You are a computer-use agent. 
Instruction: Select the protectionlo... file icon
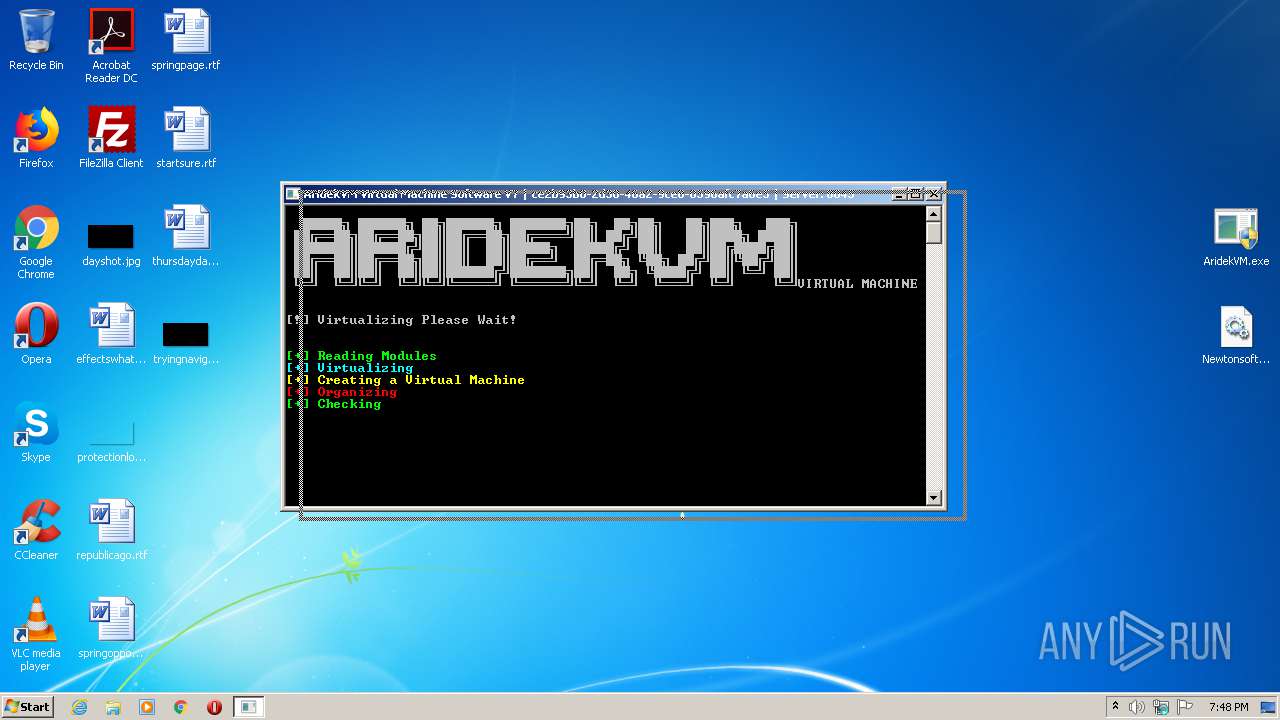pyautogui.click(x=111, y=441)
